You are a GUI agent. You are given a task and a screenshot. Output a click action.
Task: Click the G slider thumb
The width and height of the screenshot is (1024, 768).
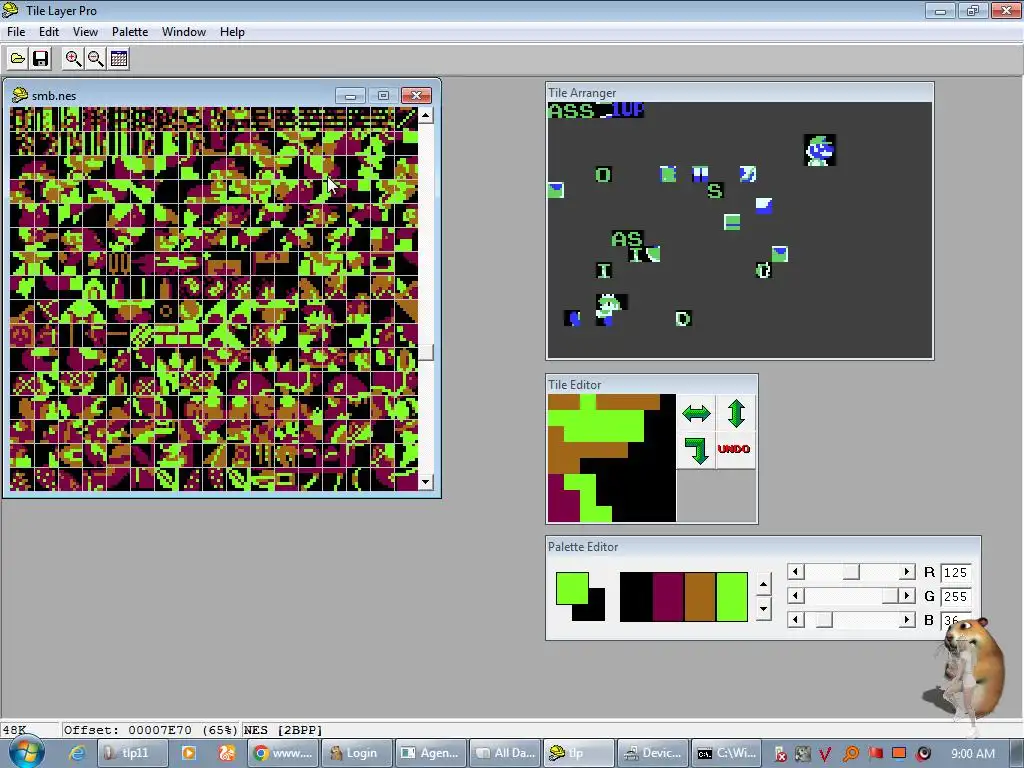(x=889, y=596)
